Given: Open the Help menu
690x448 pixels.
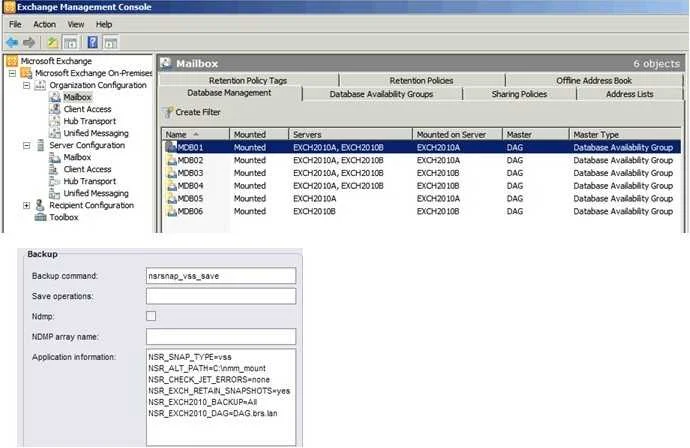Looking at the screenshot, I should 104,24.
